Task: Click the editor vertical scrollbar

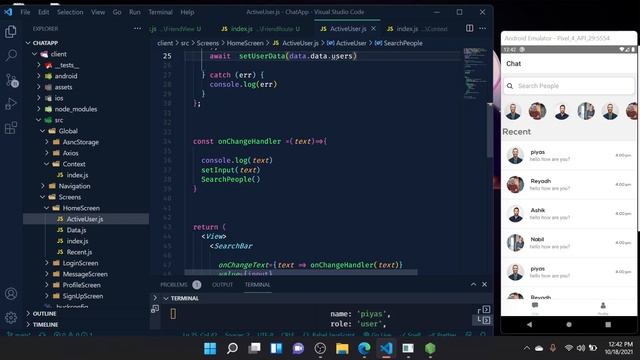Action: click(490, 131)
